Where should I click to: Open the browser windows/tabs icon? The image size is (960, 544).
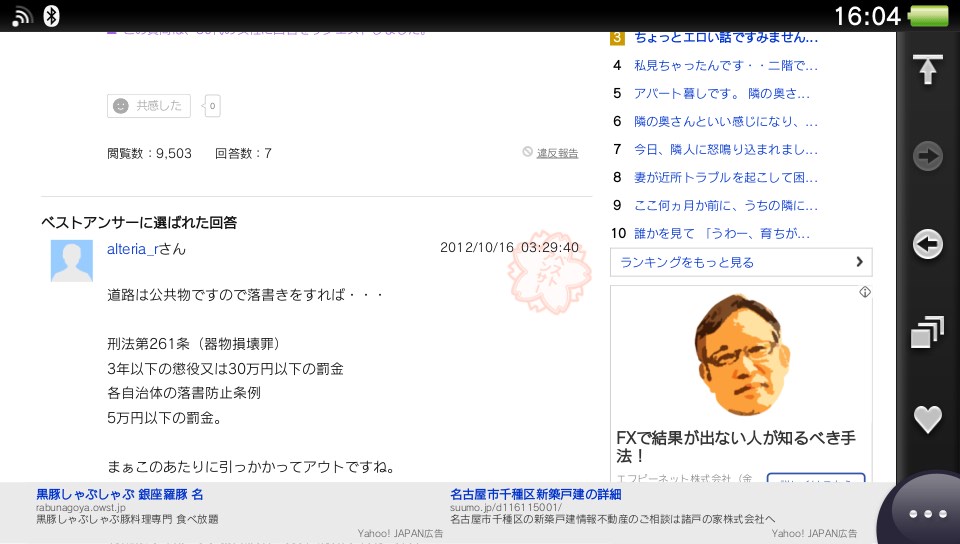tap(928, 332)
